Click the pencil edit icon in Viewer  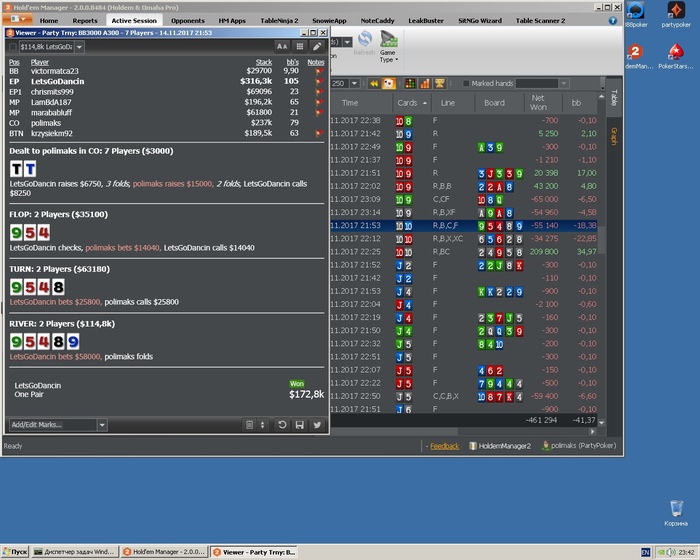(317, 46)
